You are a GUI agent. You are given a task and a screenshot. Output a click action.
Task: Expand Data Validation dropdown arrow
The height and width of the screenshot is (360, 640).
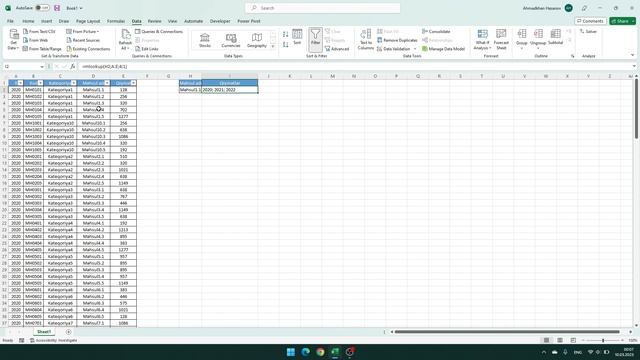[x=415, y=49]
